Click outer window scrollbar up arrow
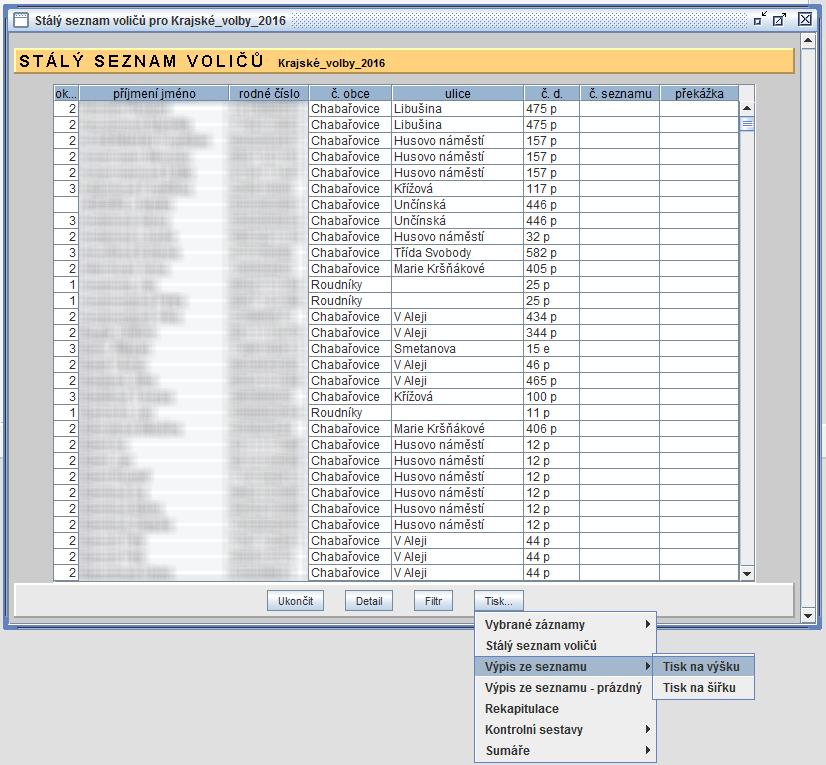Viewport: 826px width, 765px height. click(808, 40)
